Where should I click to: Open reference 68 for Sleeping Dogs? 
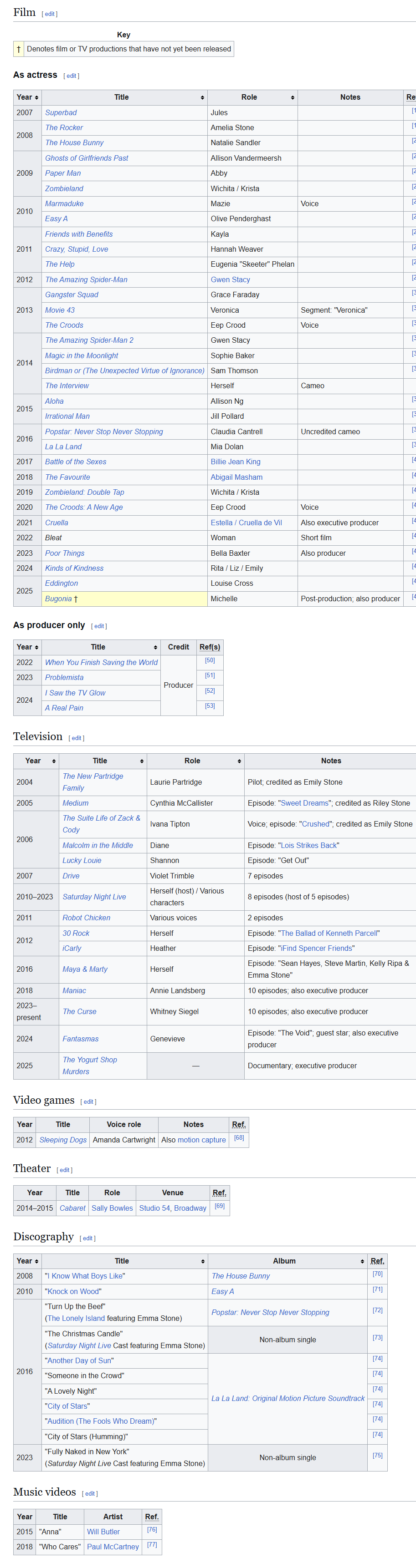click(x=239, y=1137)
